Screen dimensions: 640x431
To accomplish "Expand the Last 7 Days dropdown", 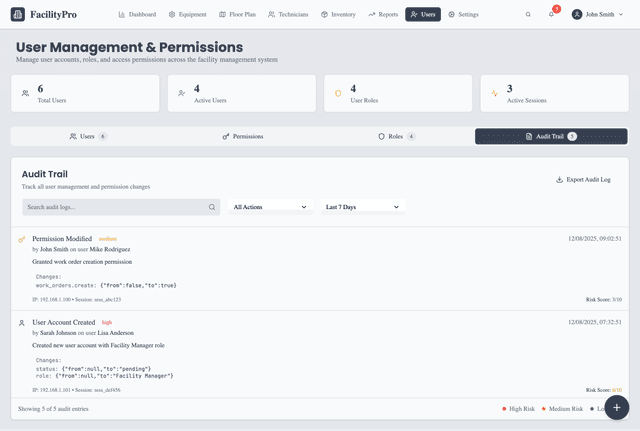I will (363, 207).
